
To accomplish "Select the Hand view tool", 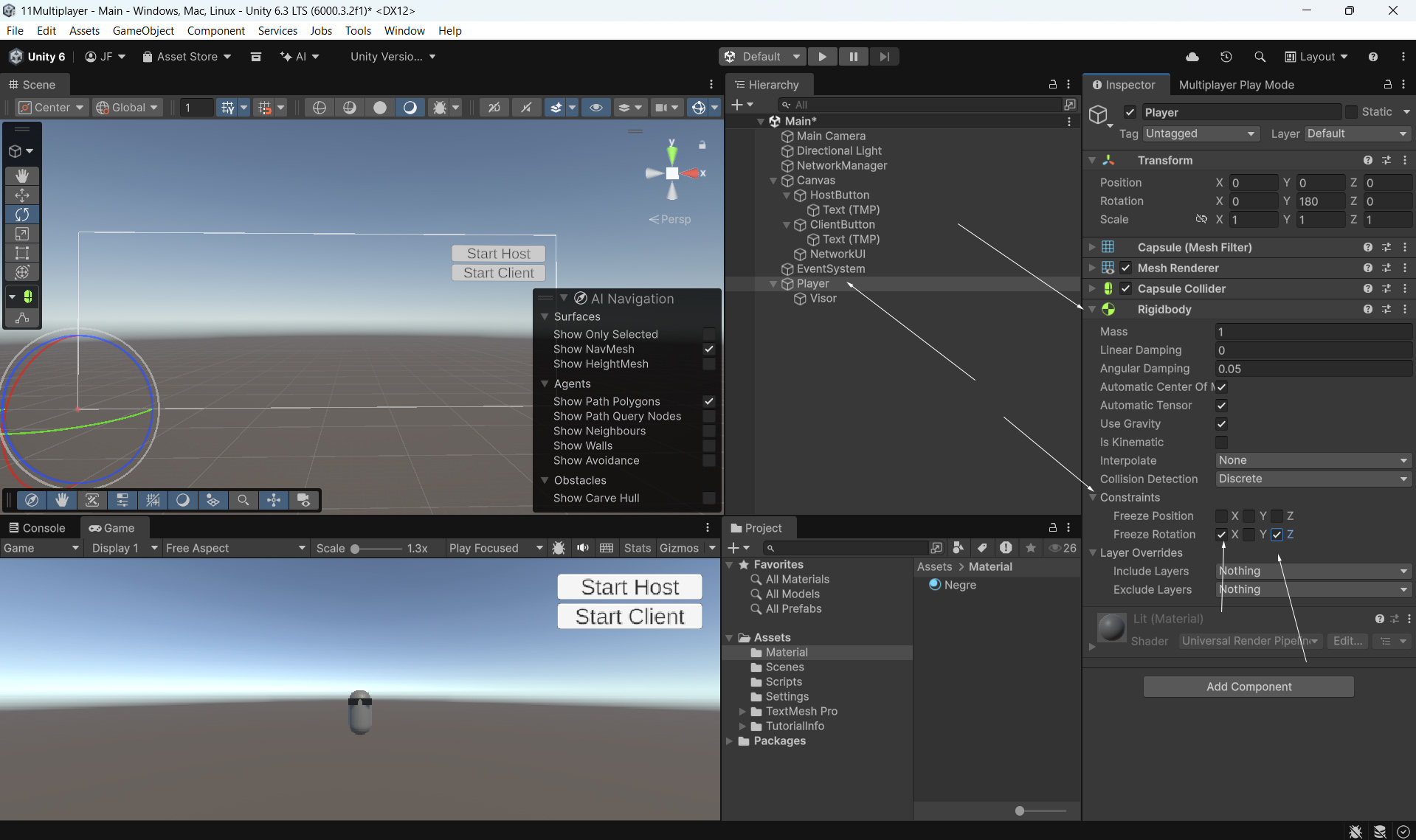I will 22,176.
